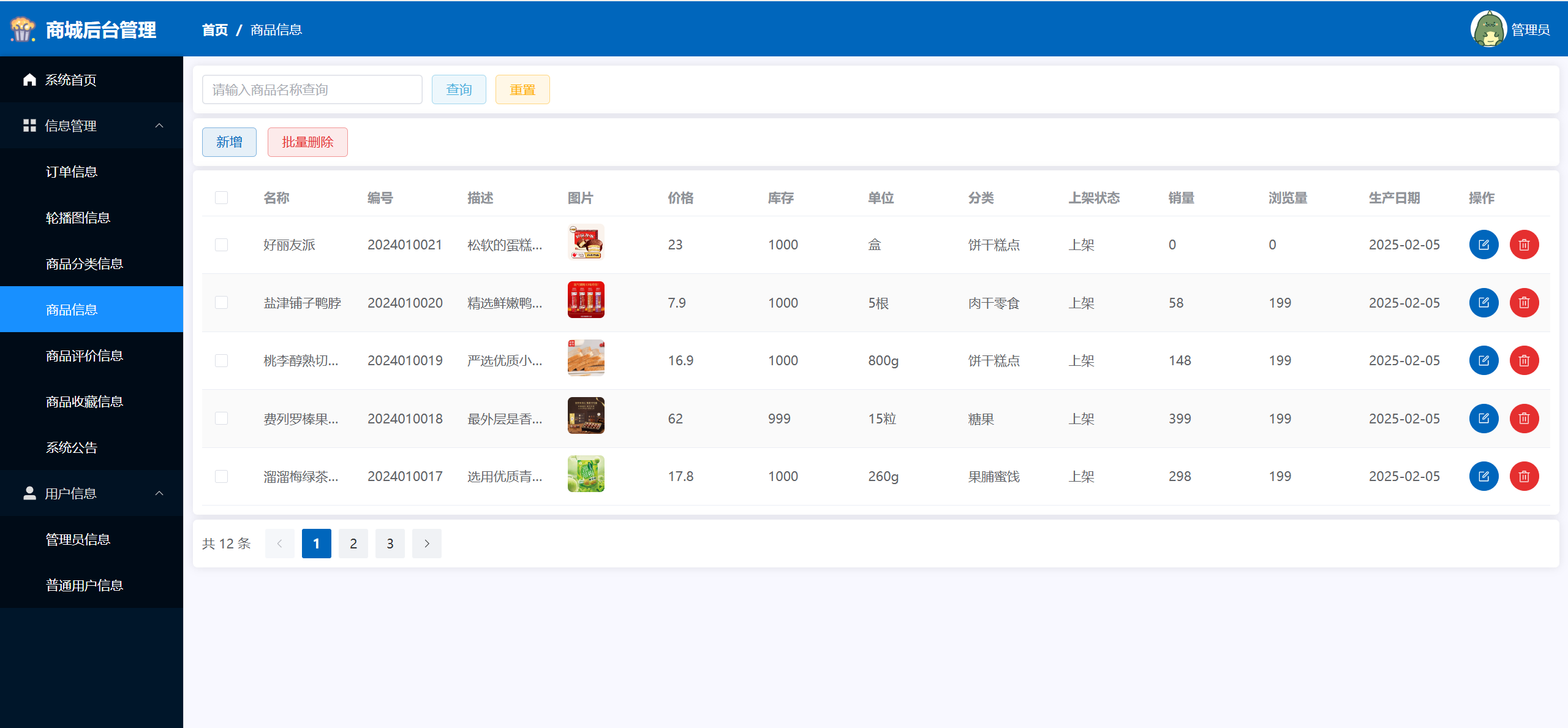
Task: Tick the select-all checkbox in header
Action: 221,197
